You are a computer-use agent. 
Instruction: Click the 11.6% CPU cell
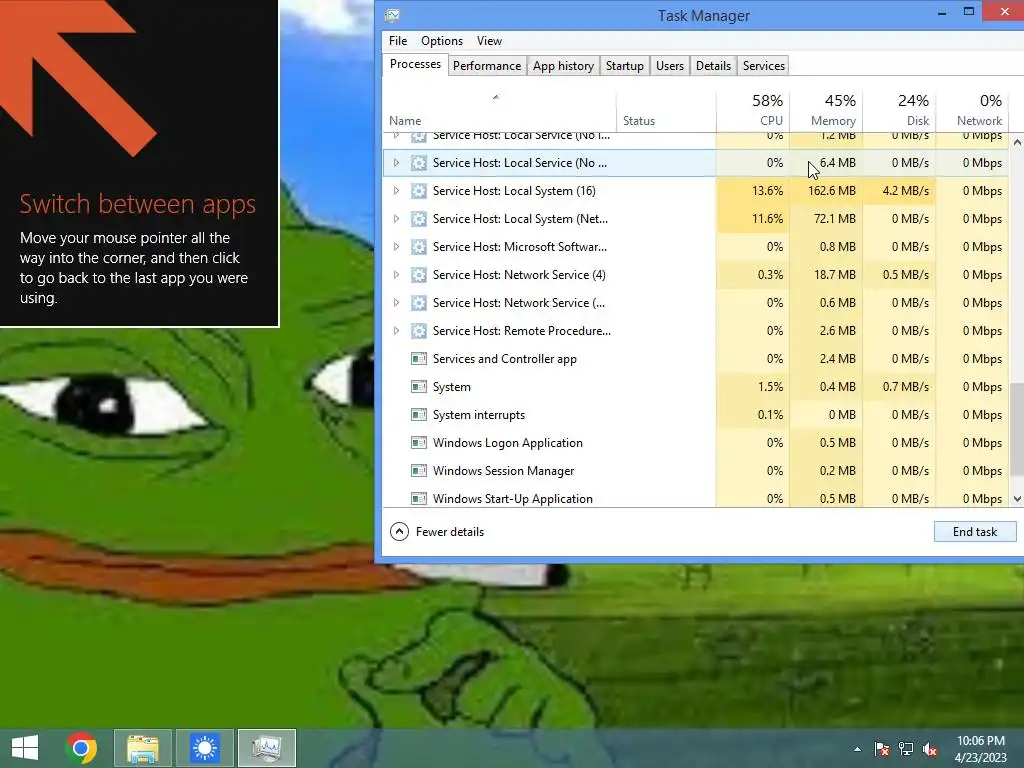[753, 219]
